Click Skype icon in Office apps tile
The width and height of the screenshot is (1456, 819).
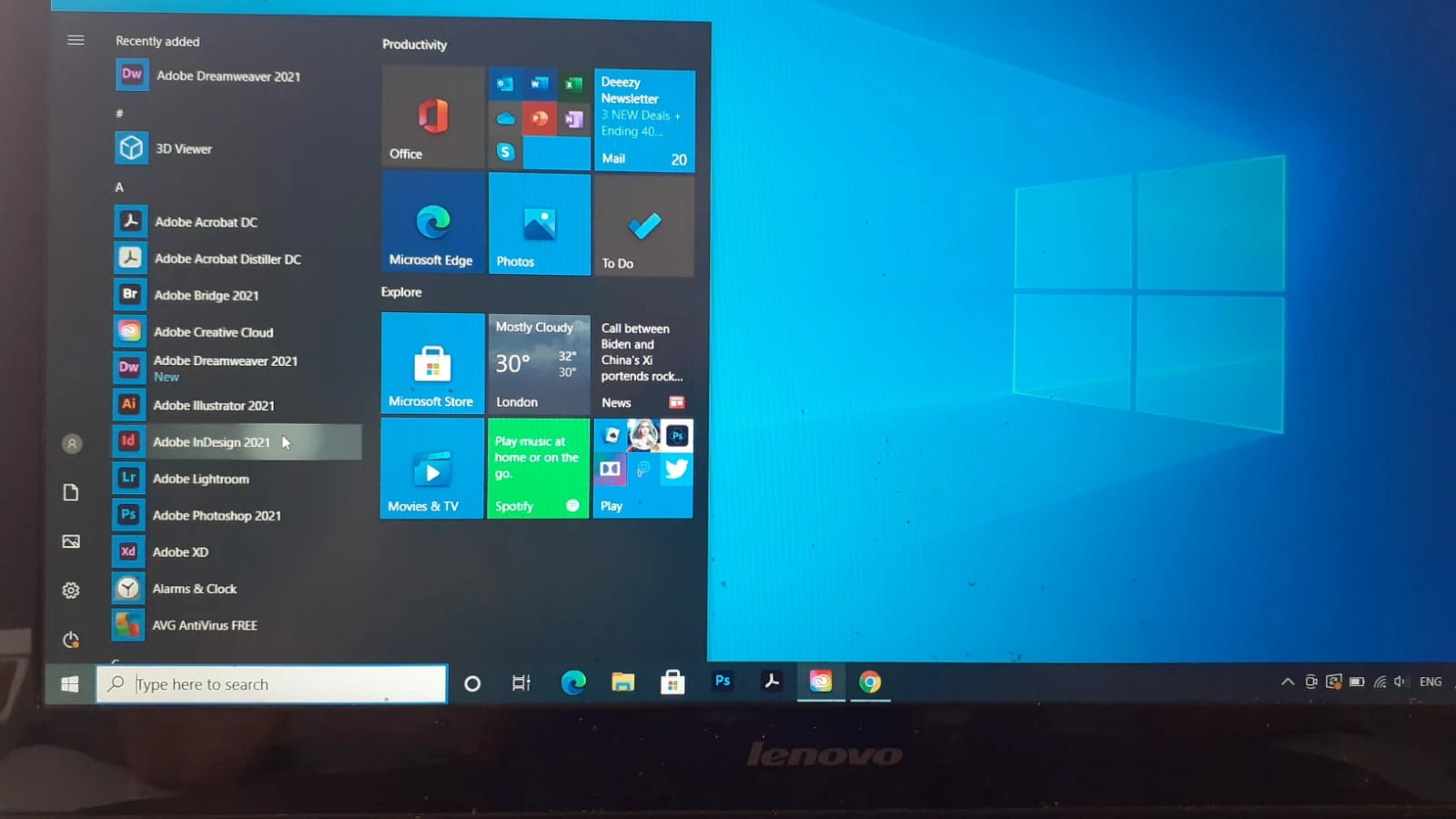tap(506, 152)
